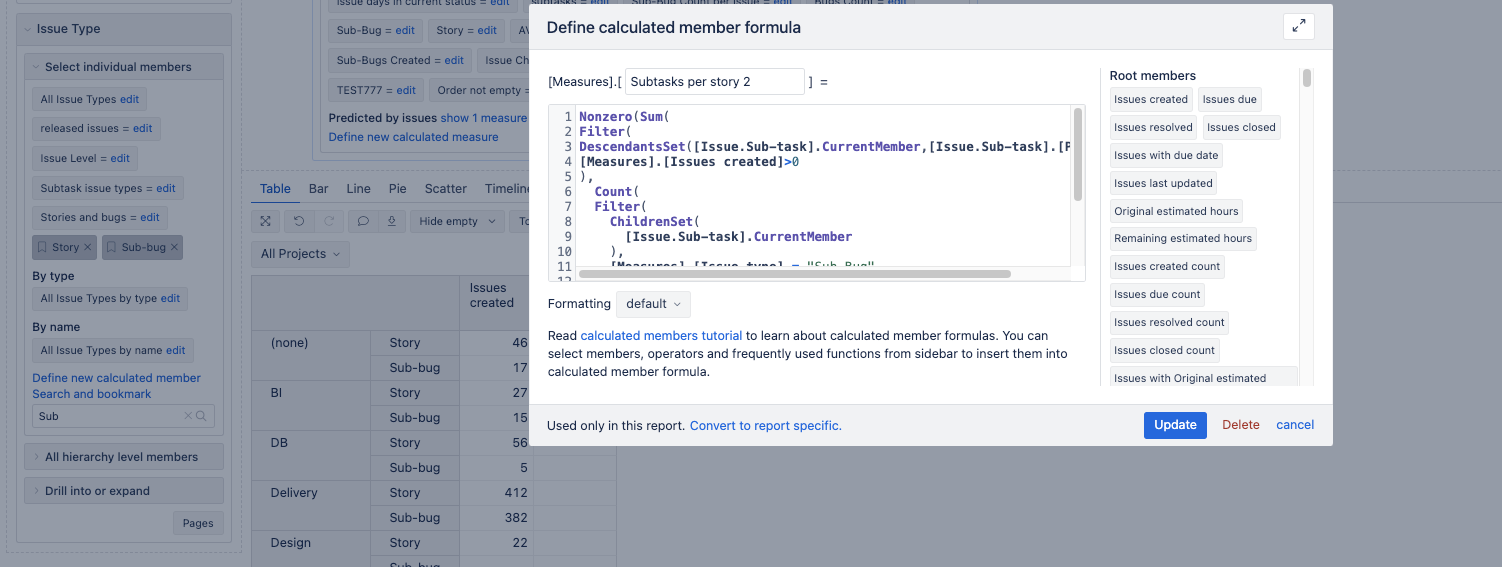Screen dimensions: 1502x567
Task: Collapse Select individual members section
Action: tap(36, 67)
